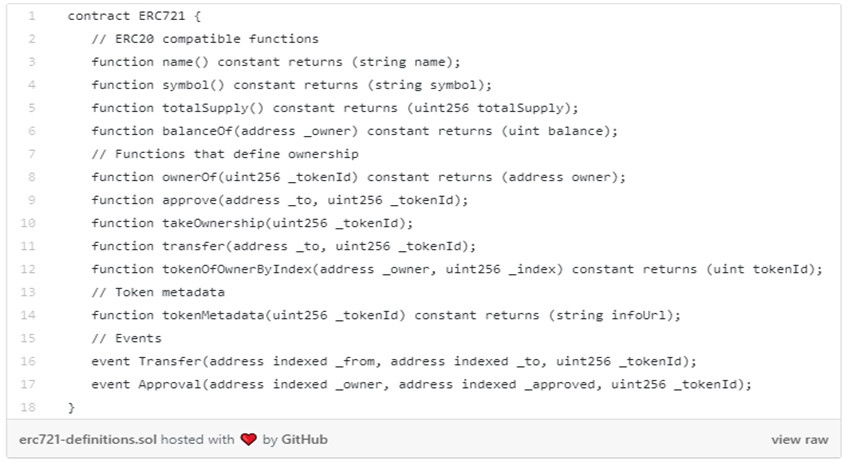
Task: Click the totalSupply() function line
Action: coord(334,108)
